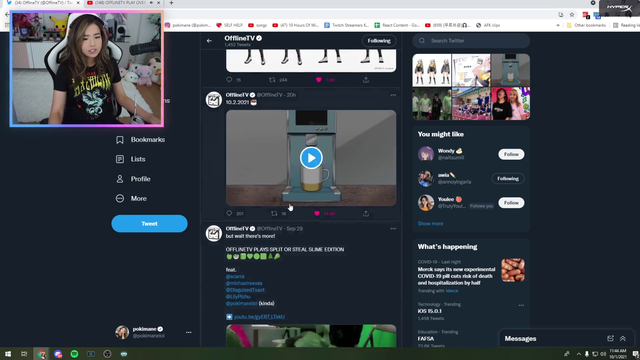Focus the Search Twitter field

(471, 41)
